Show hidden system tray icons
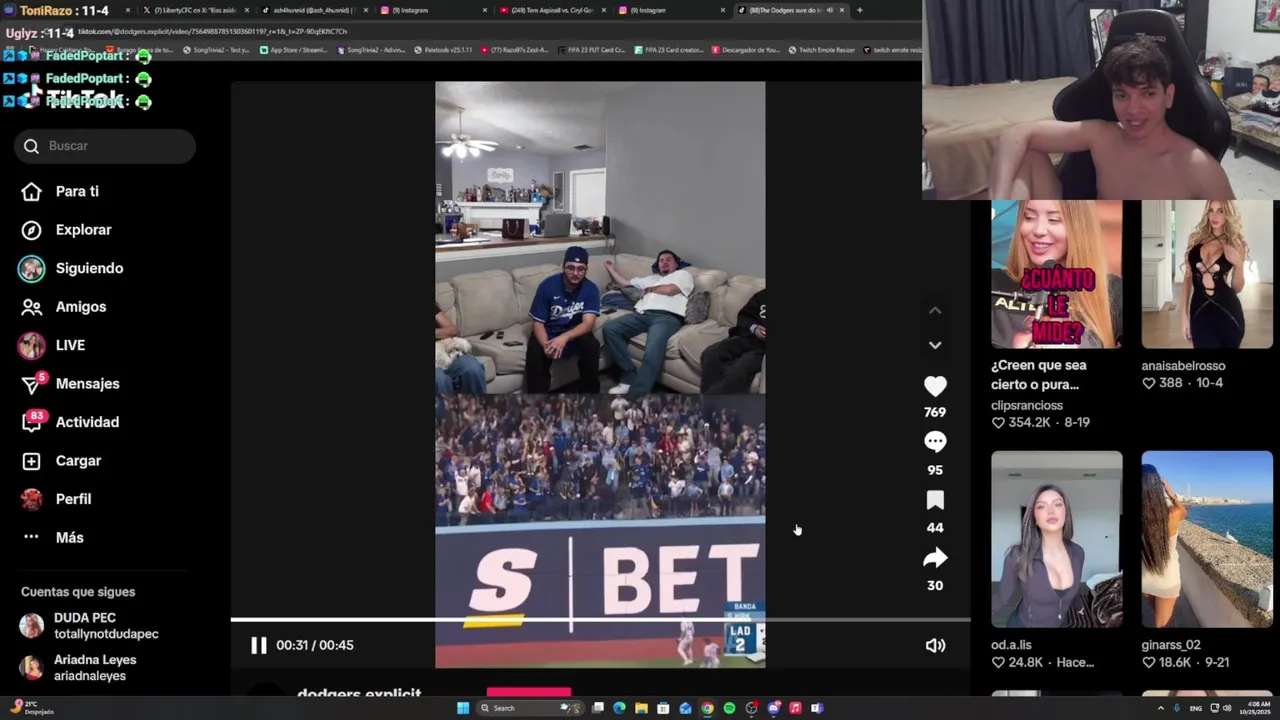 1161,708
